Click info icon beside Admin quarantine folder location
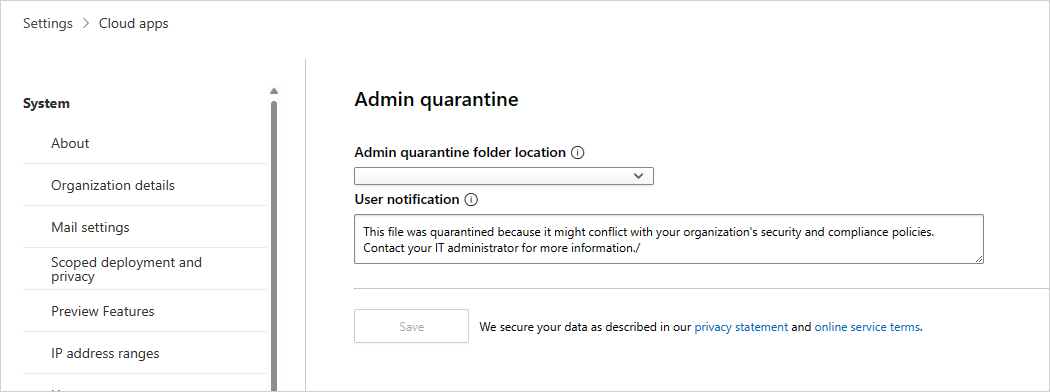Screen dimensions: 1050x392 (578, 153)
